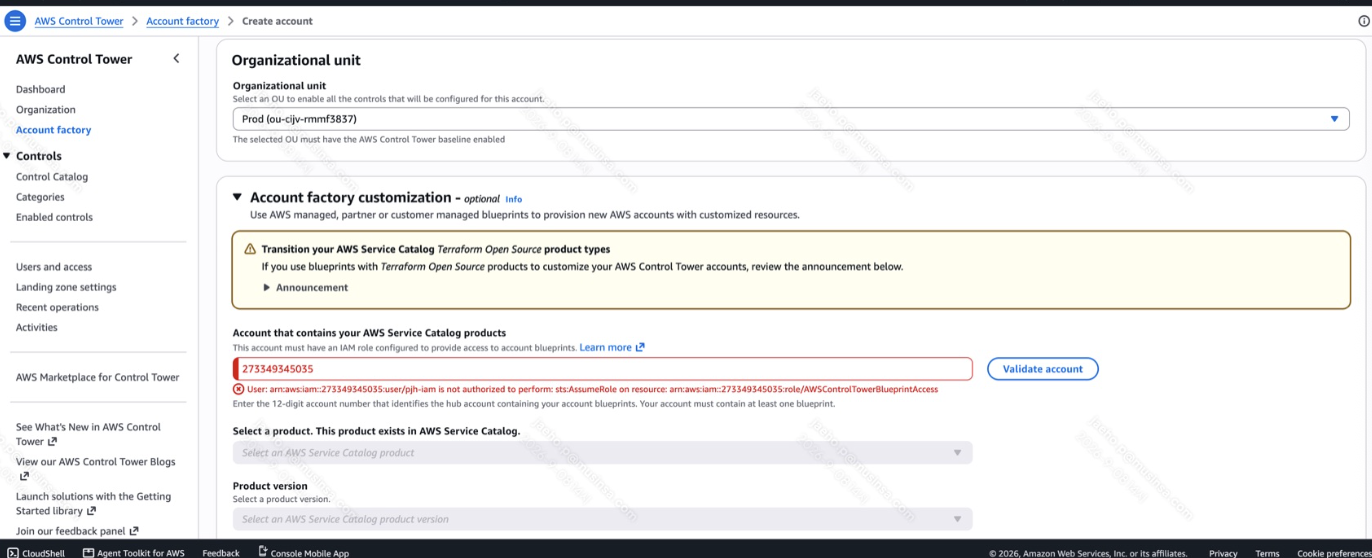
Task: Open Info link next to customization heading
Action: click(x=513, y=199)
